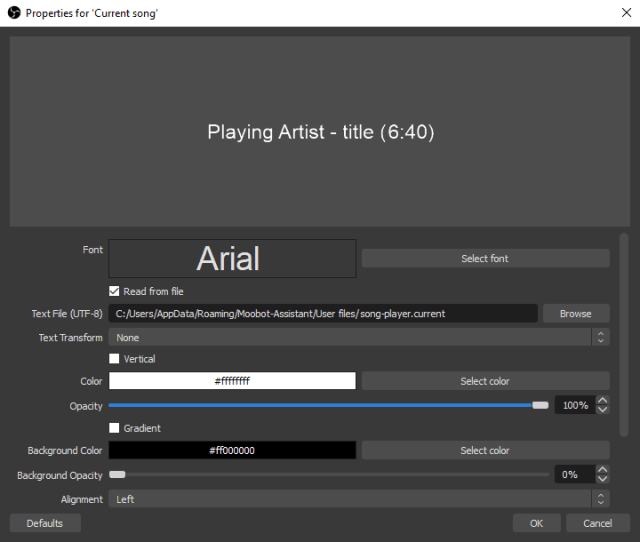
Task: Decrease Opacity with the down arrow
Action: (602, 409)
